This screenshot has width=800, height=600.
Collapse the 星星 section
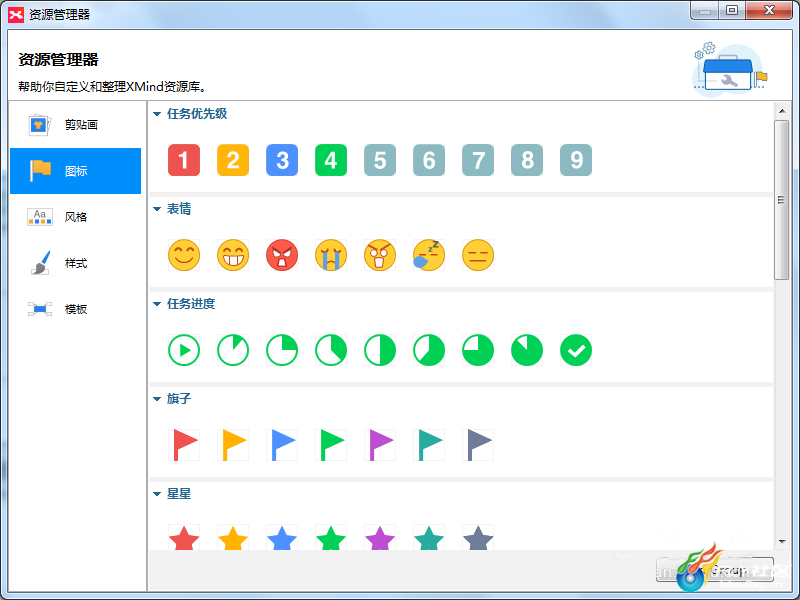coord(157,494)
